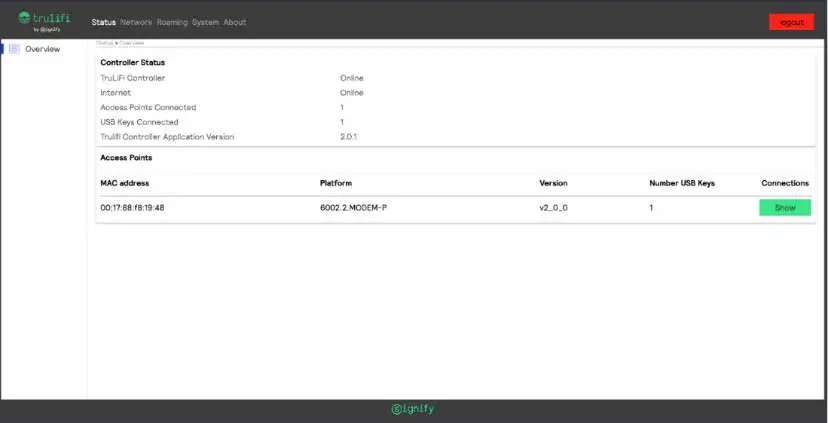The height and width of the screenshot is (423, 828).
Task: Open the About menu
Action: tap(235, 22)
